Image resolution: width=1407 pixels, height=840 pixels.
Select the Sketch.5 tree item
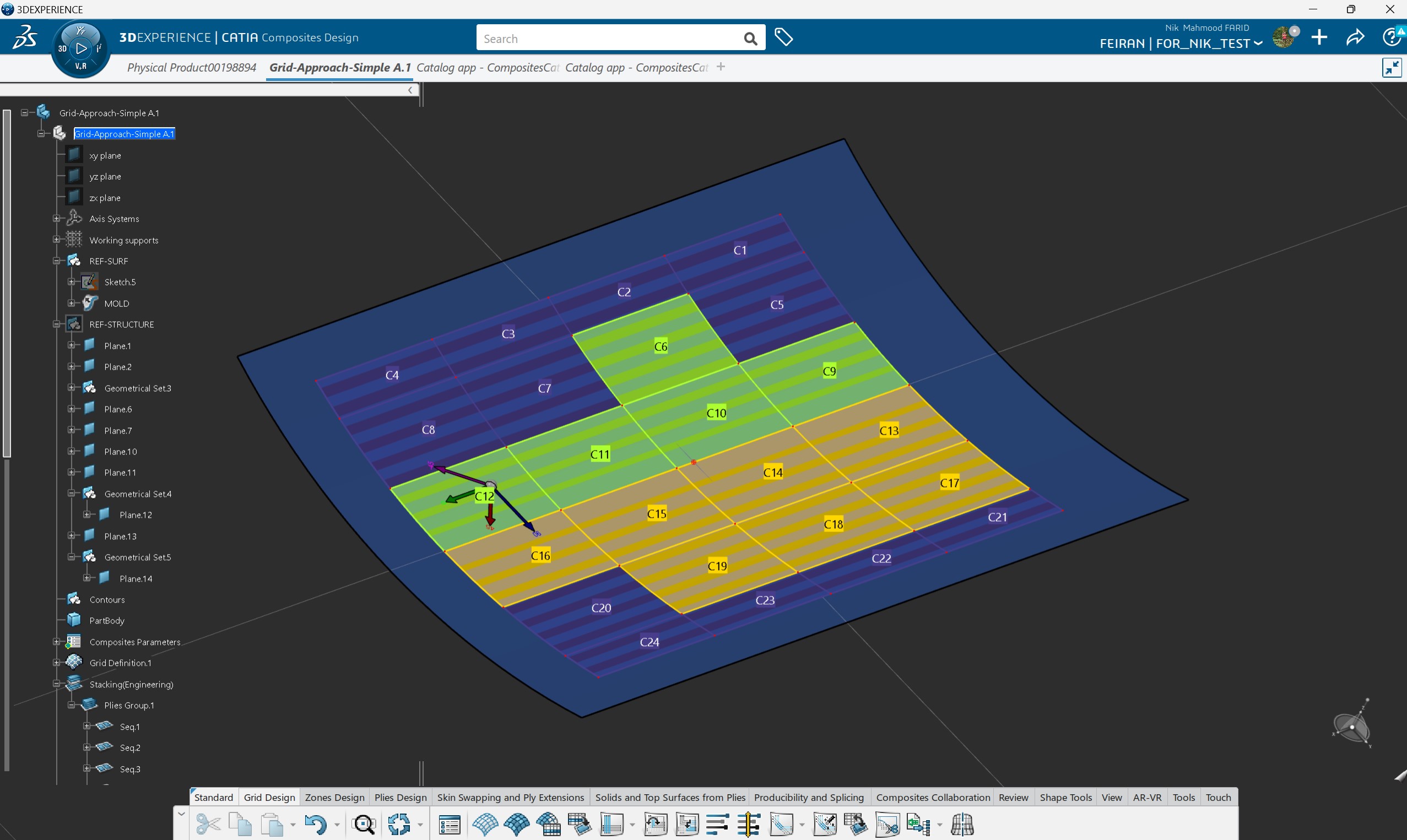coord(120,282)
